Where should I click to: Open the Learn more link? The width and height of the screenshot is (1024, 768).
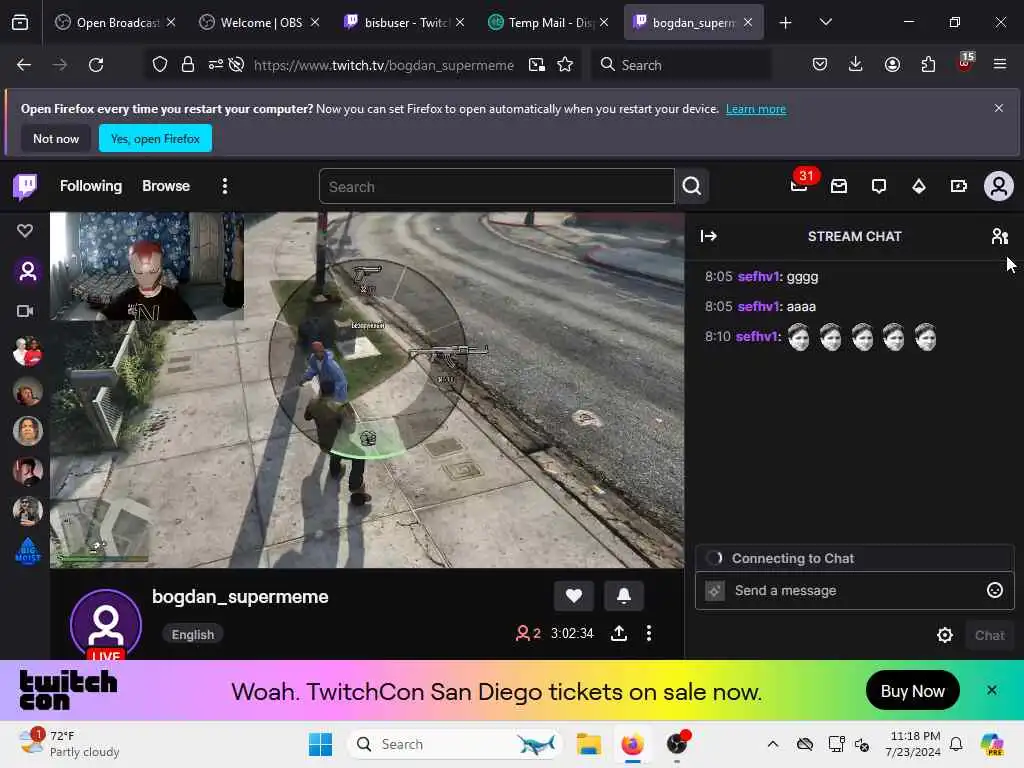[756, 109]
